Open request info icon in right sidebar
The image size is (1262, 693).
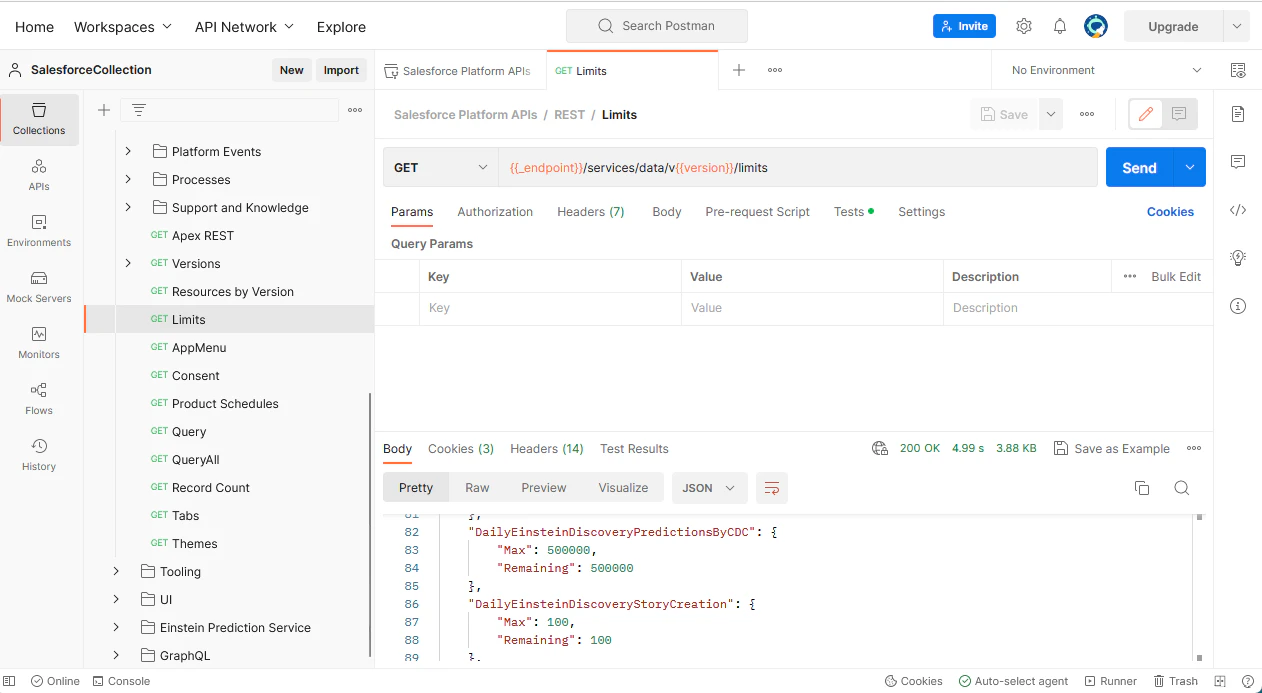click(x=1238, y=306)
